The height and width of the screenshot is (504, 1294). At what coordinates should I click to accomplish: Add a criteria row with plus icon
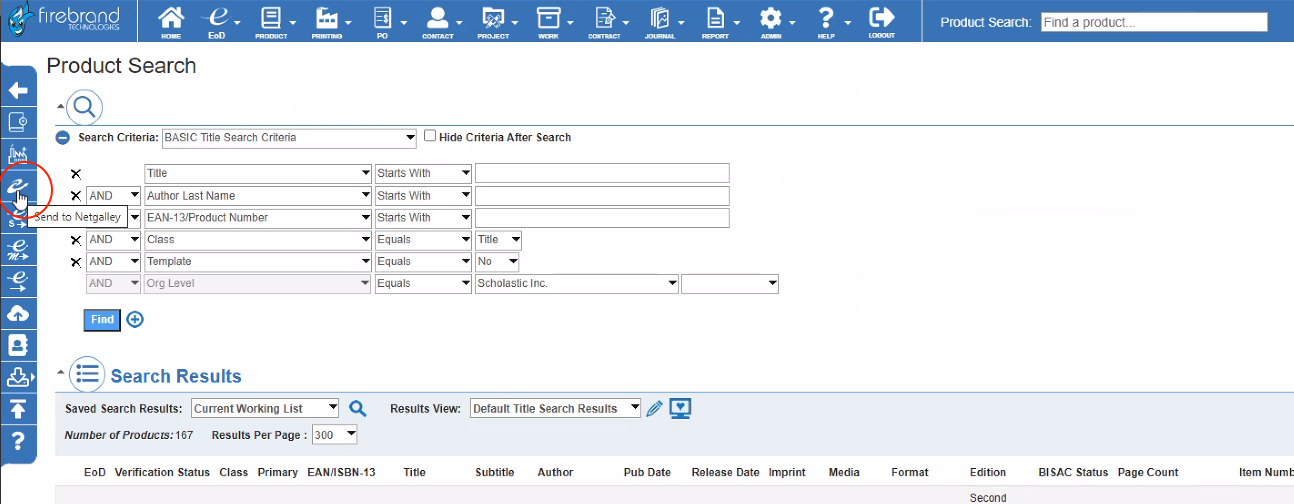(x=135, y=320)
